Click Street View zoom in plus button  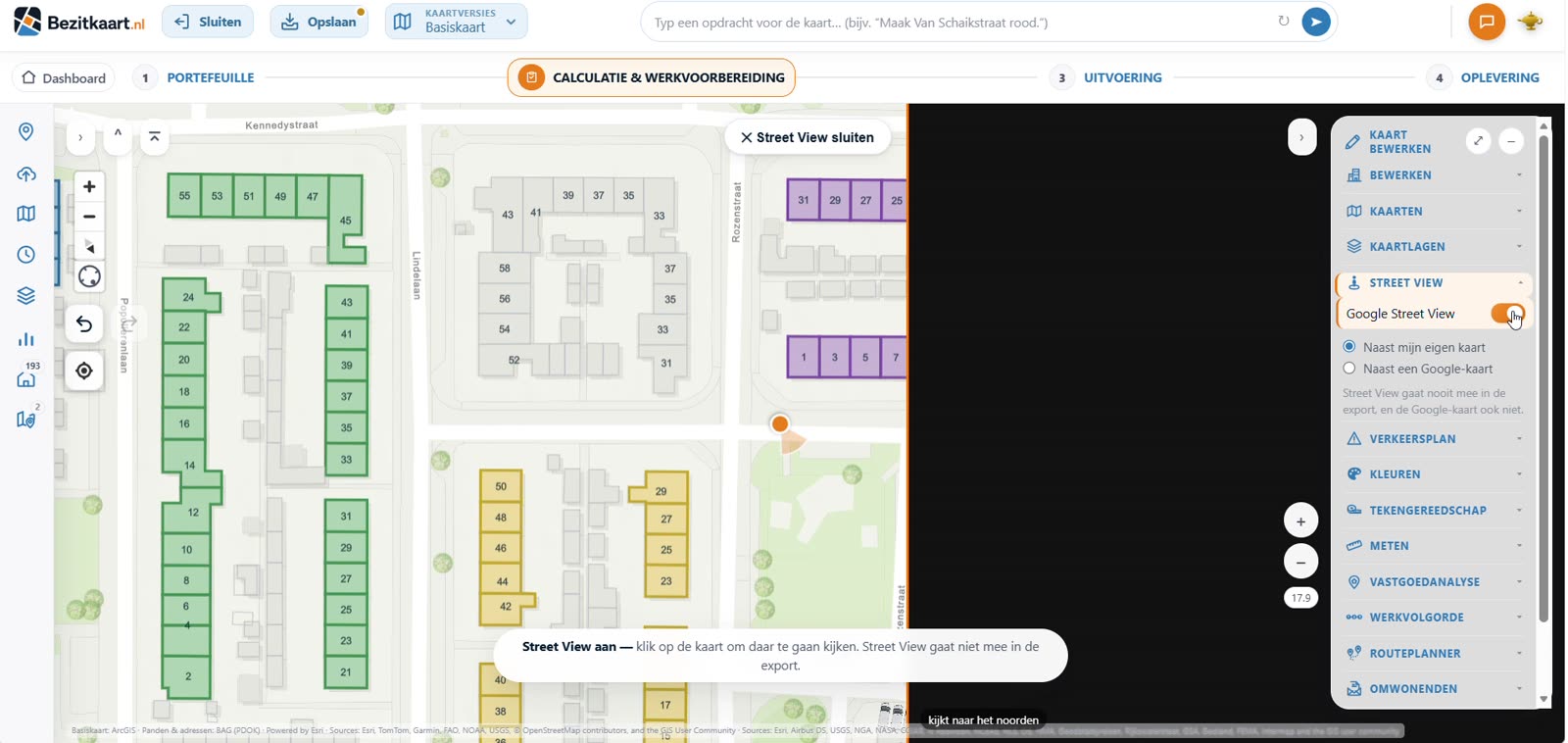pyautogui.click(x=1300, y=520)
